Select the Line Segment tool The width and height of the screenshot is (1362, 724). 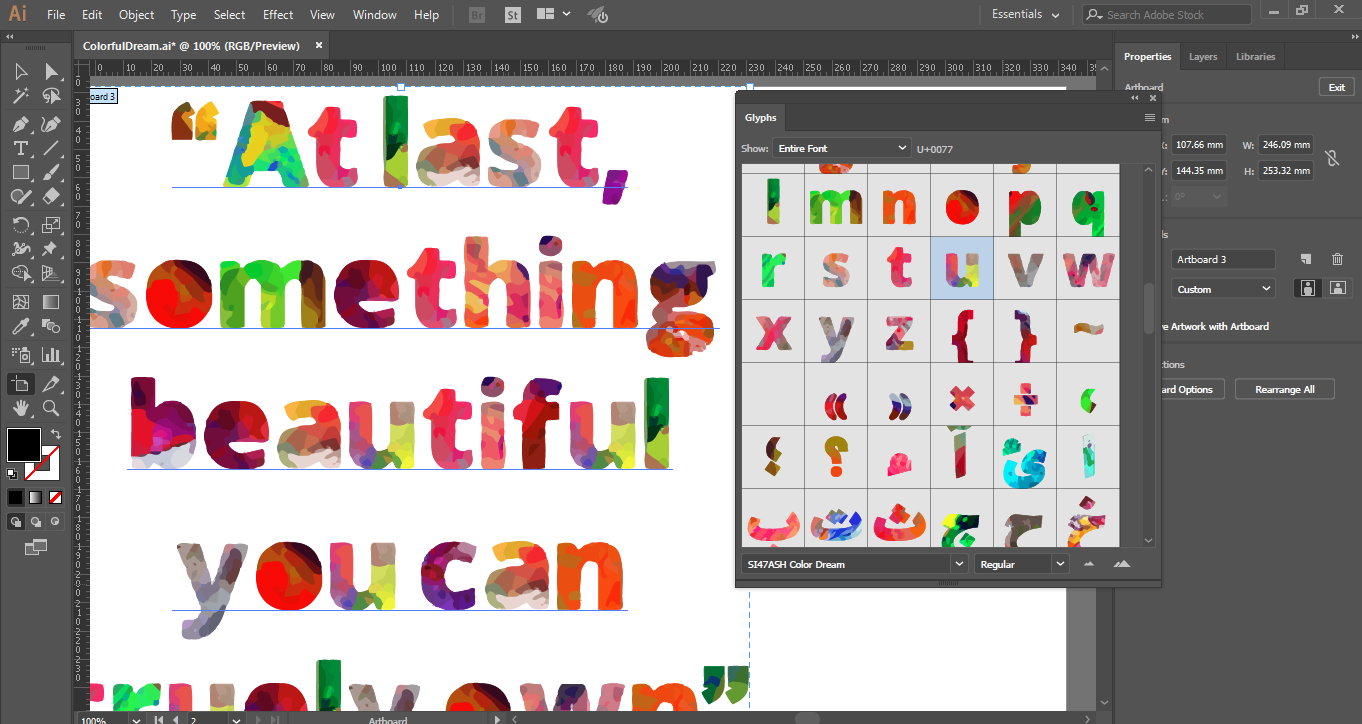pyautogui.click(x=51, y=148)
